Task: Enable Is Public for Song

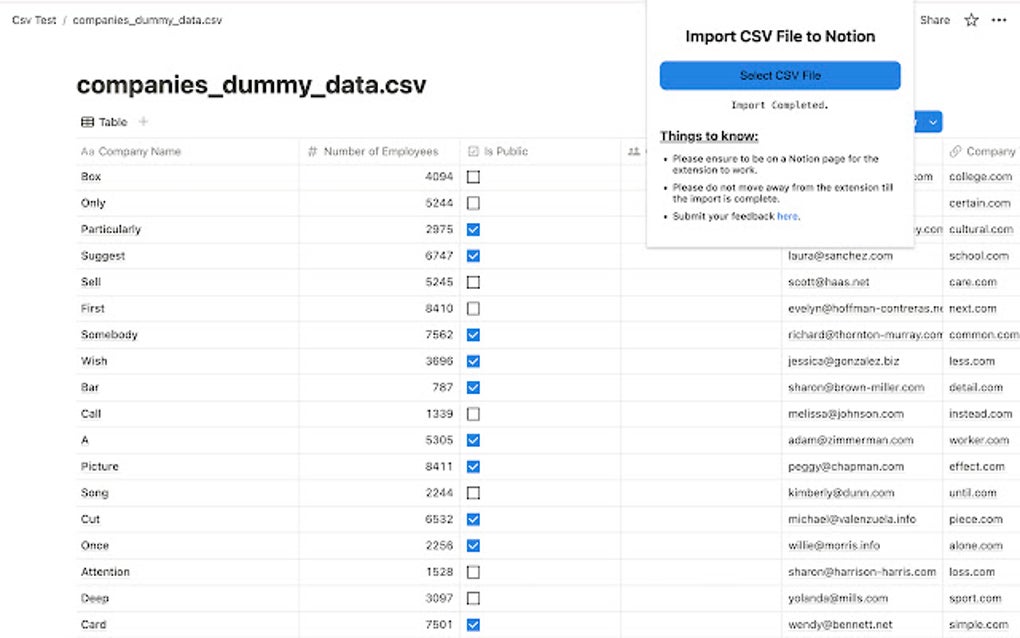Action: click(x=473, y=492)
